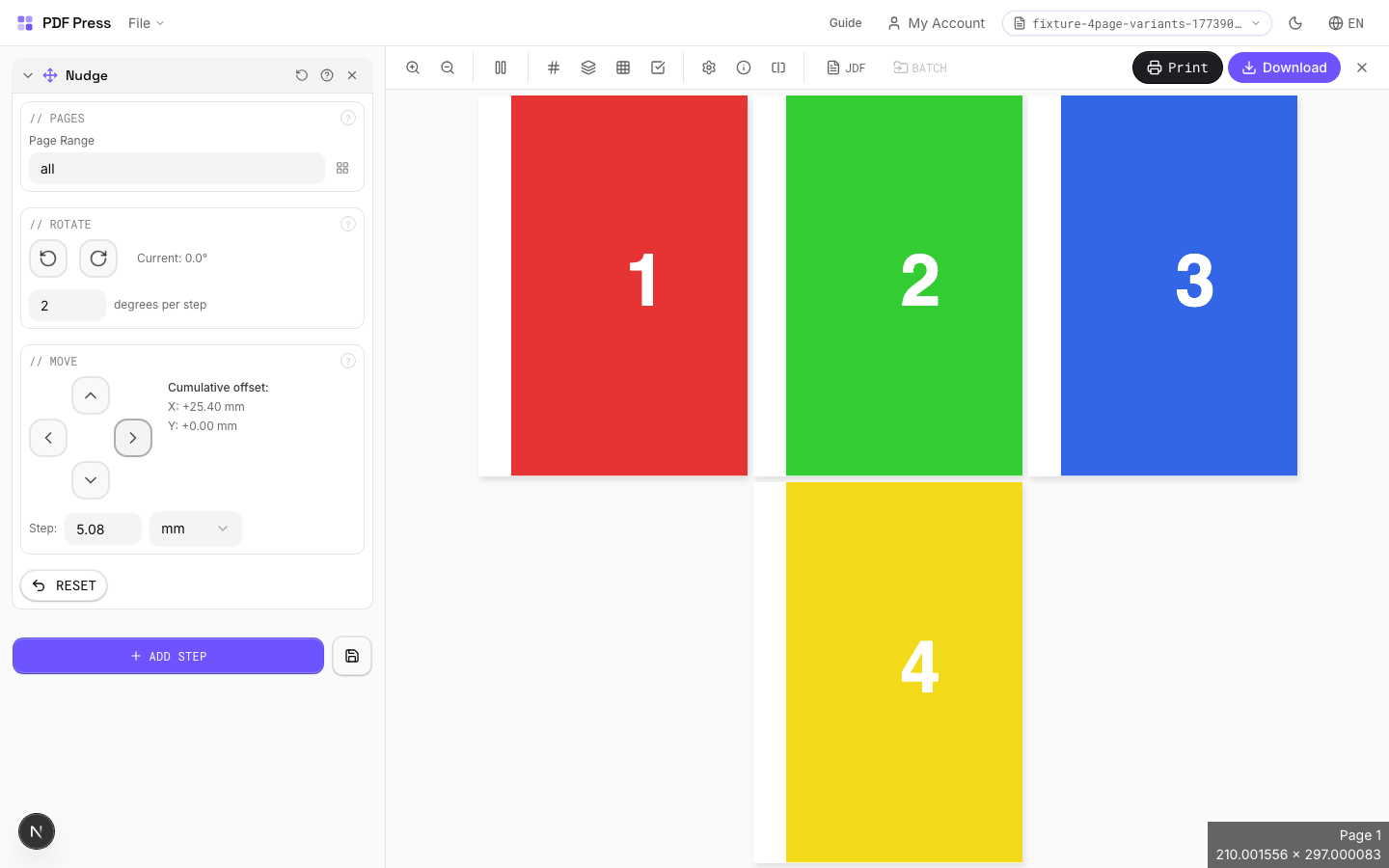Open viewer settings via gear icon
The height and width of the screenshot is (868, 1389).
709,68
